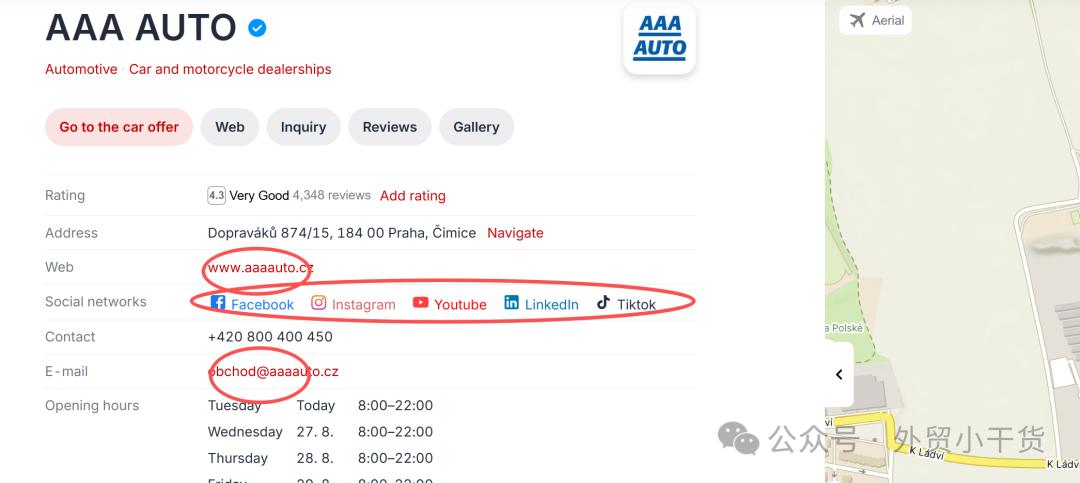Open the Inquiry tab button
The image size is (1080, 483).
tap(303, 127)
